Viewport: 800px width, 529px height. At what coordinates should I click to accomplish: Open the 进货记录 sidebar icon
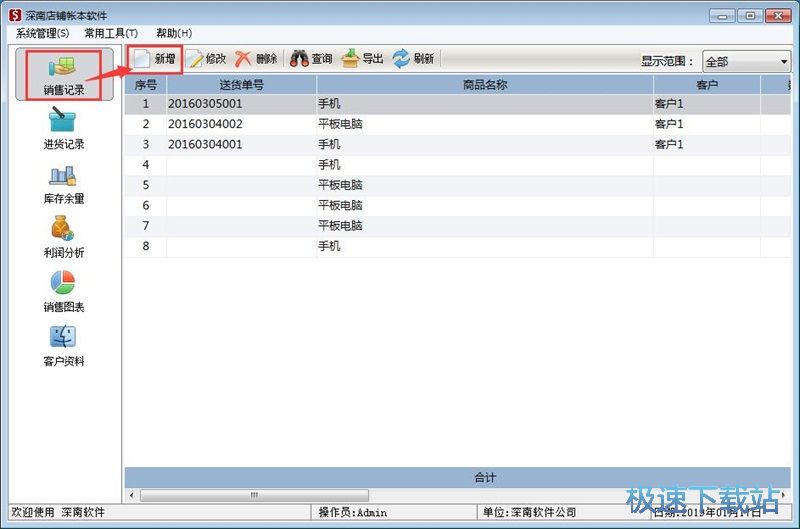click(64, 128)
